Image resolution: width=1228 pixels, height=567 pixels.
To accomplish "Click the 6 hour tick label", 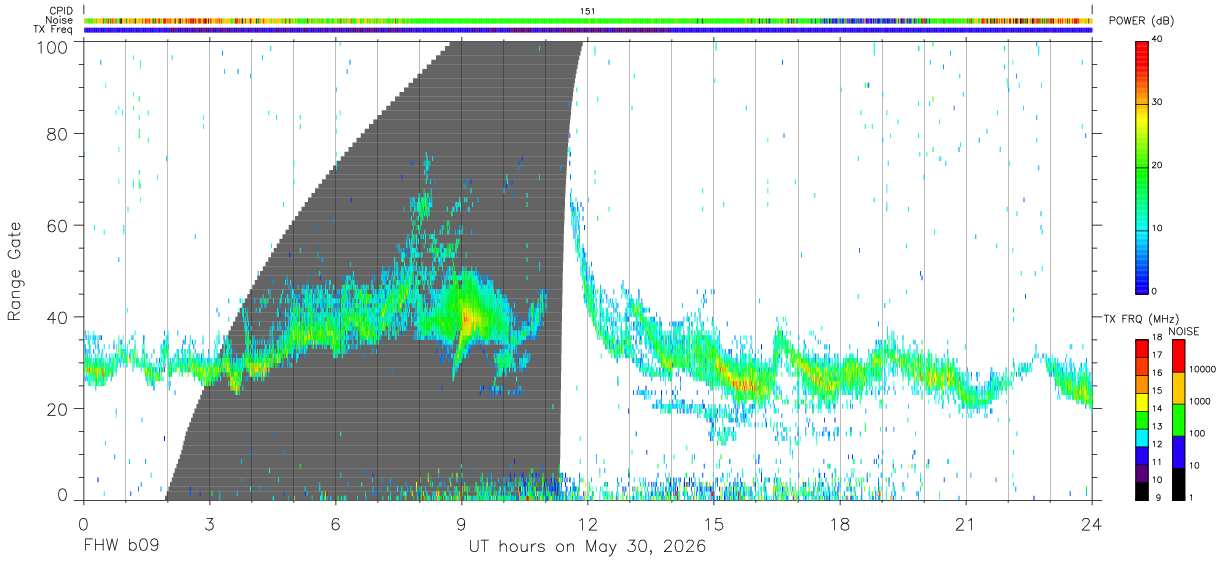I will tap(335, 523).
